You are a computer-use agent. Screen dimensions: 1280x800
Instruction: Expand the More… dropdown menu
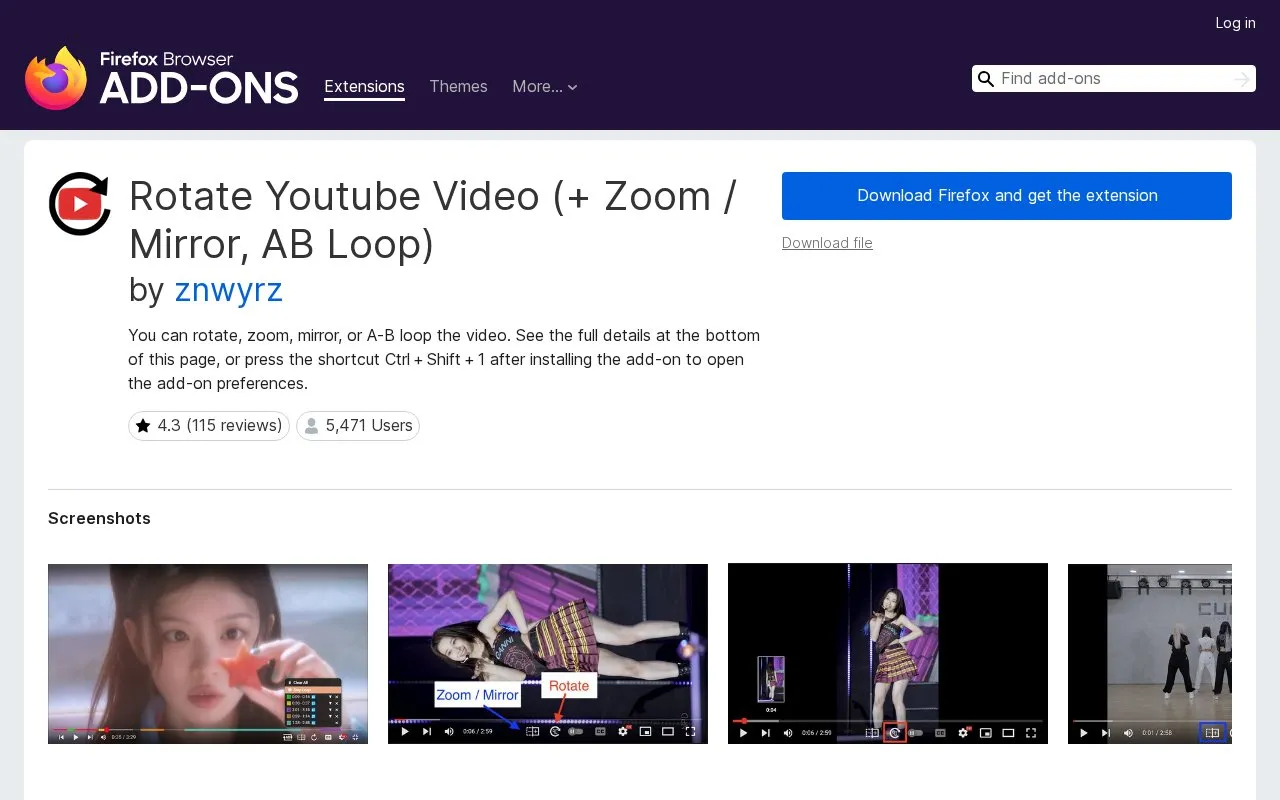point(545,87)
